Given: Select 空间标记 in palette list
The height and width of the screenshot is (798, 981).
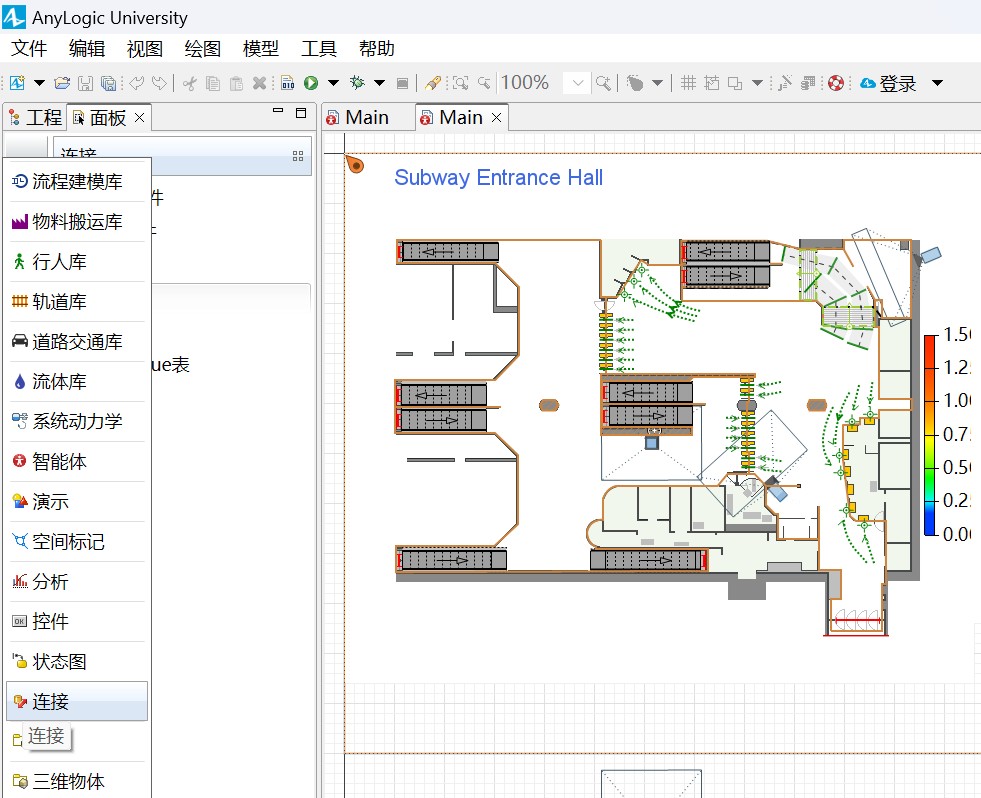Looking at the screenshot, I should [x=68, y=542].
